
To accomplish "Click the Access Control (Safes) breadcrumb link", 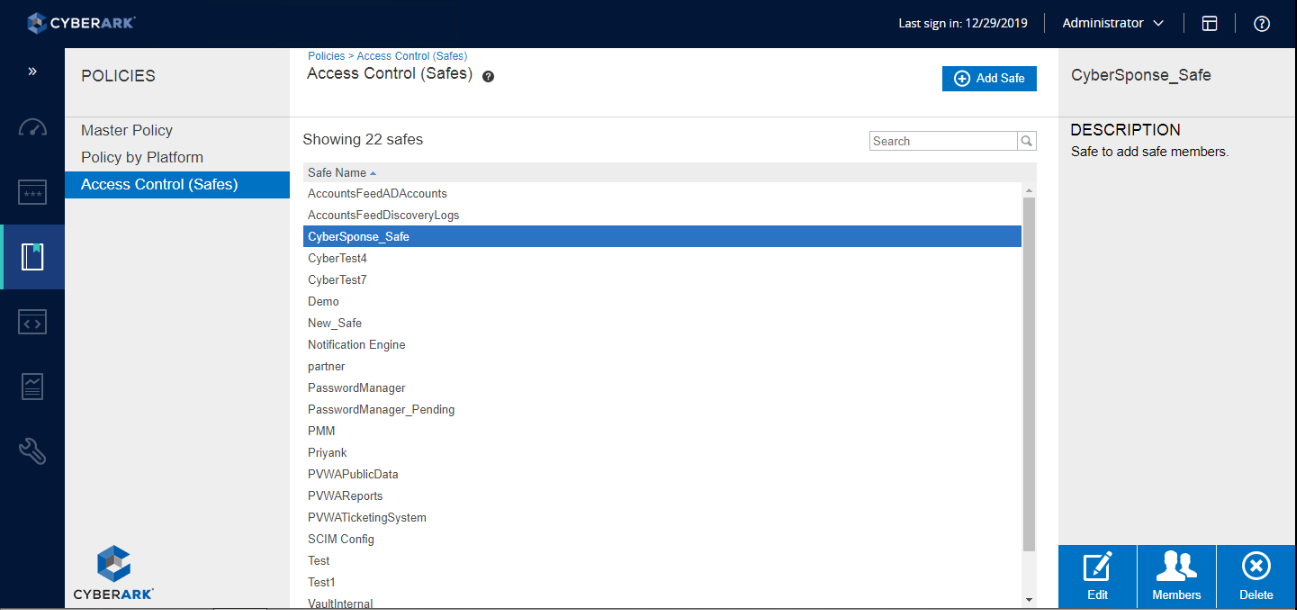I will tap(412, 56).
